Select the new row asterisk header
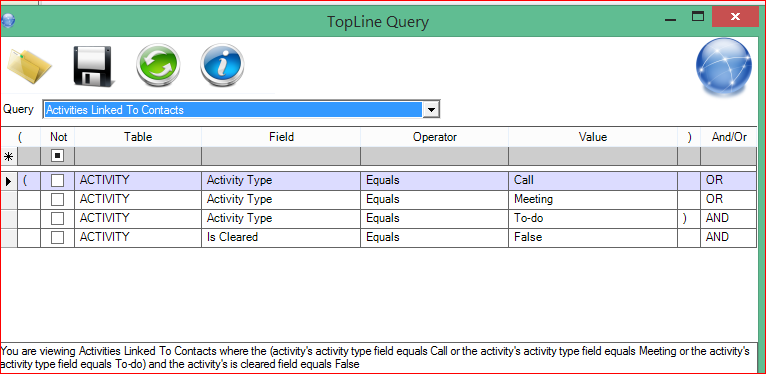The width and height of the screenshot is (766, 374). [x=8, y=156]
